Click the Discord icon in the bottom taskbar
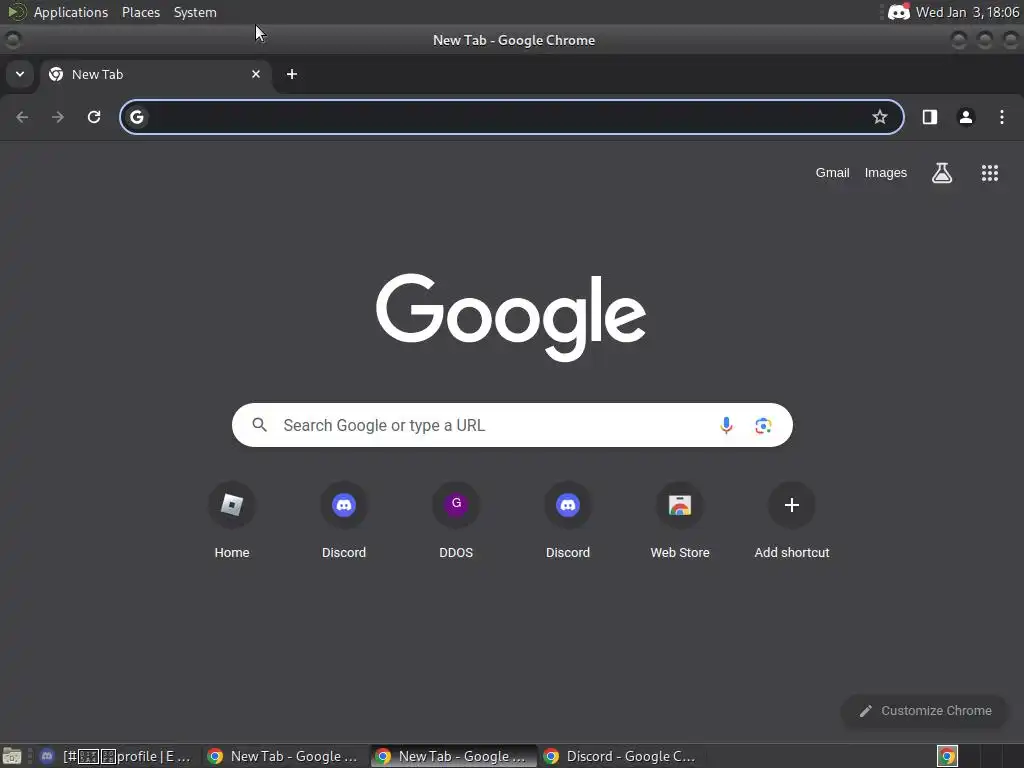1024x768 pixels. (x=47, y=756)
